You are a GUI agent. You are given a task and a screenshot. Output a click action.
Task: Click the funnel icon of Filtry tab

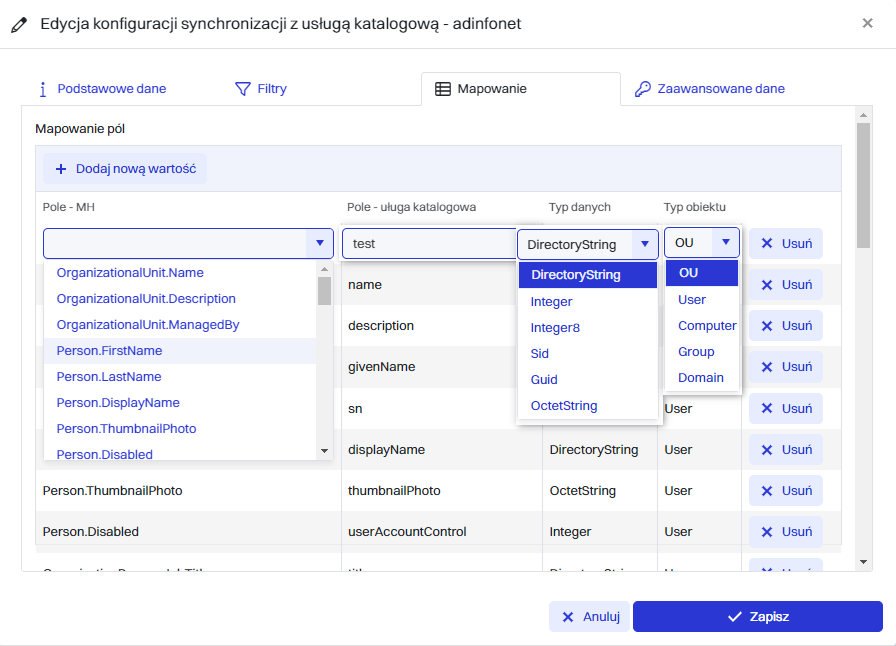pos(242,89)
